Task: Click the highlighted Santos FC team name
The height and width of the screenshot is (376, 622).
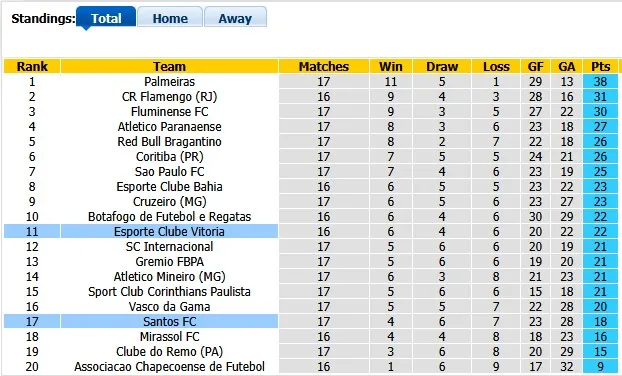Action: (169, 321)
